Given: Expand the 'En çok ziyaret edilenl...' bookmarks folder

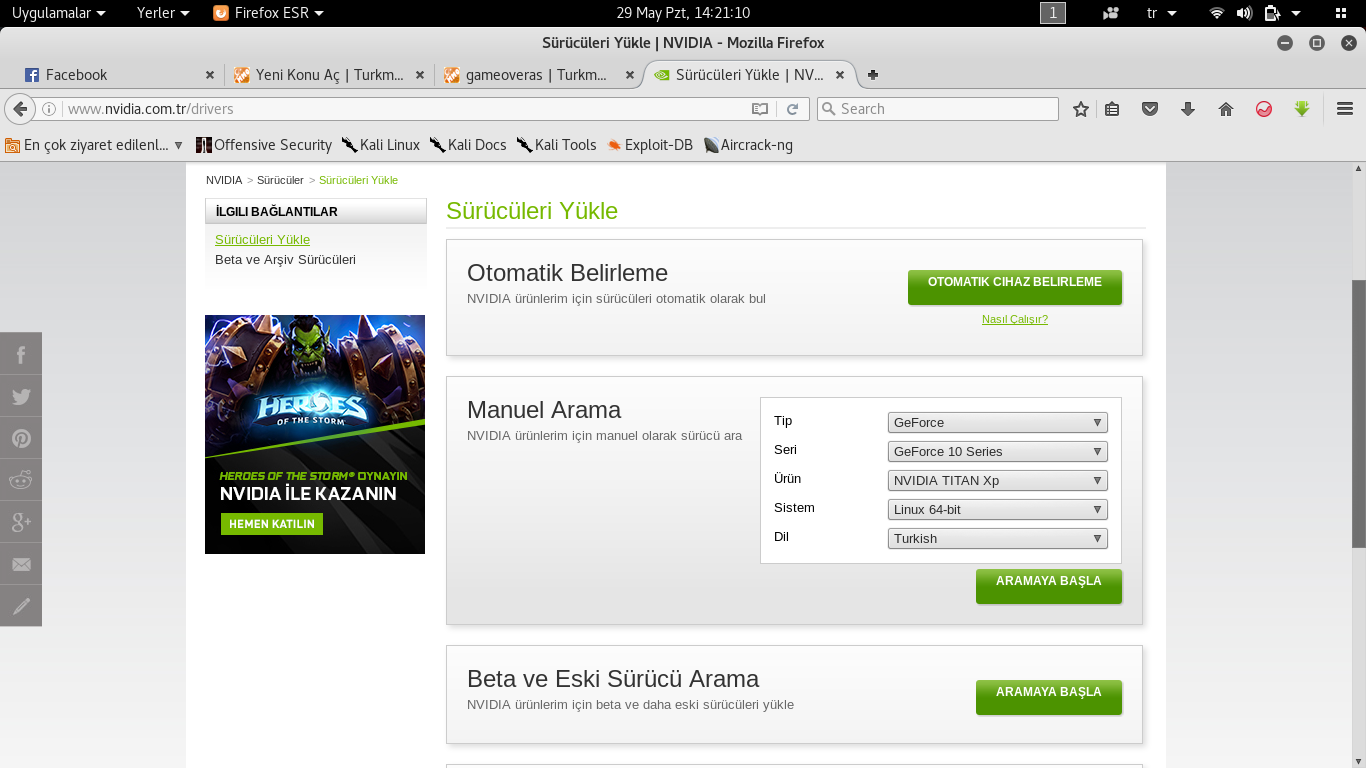Looking at the screenshot, I should pos(94,145).
